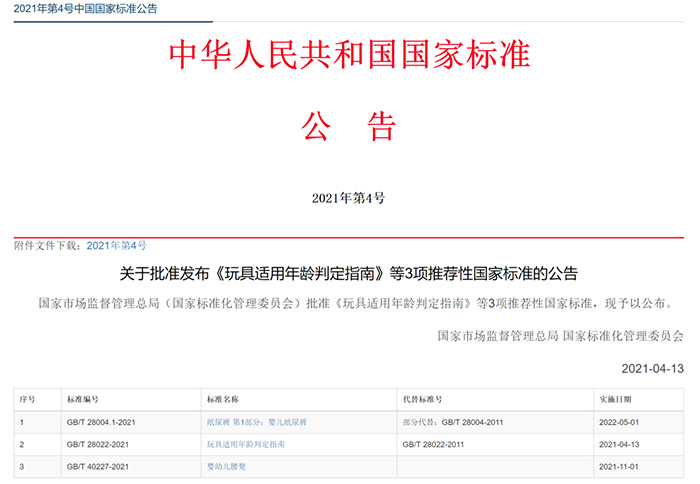Click the announcement date 2021-04-13 above the table
The image size is (700, 484).
tap(653, 366)
